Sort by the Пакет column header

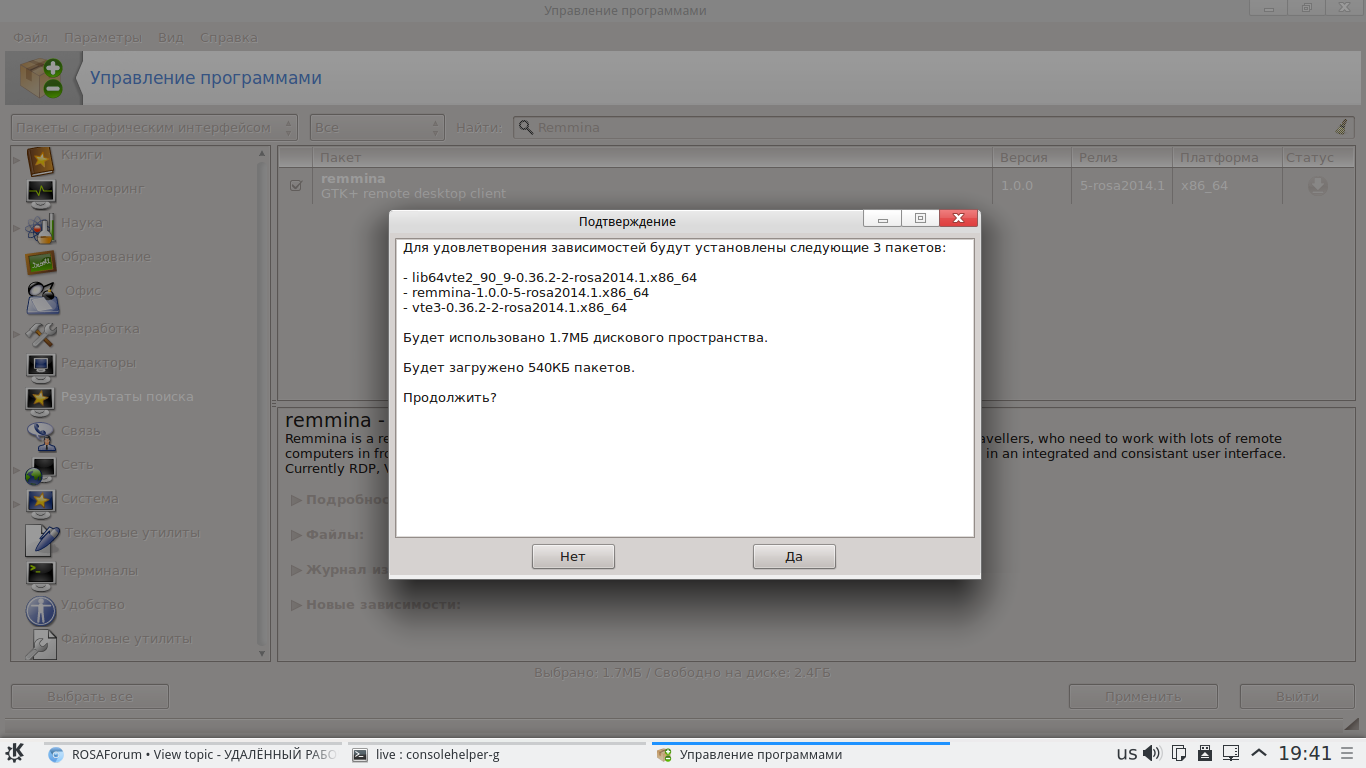coord(653,157)
